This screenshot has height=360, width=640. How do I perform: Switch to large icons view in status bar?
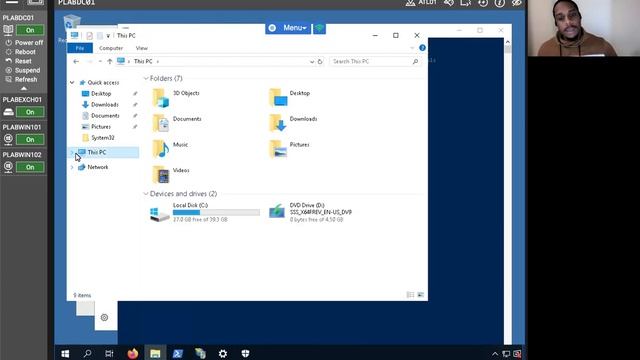420,295
